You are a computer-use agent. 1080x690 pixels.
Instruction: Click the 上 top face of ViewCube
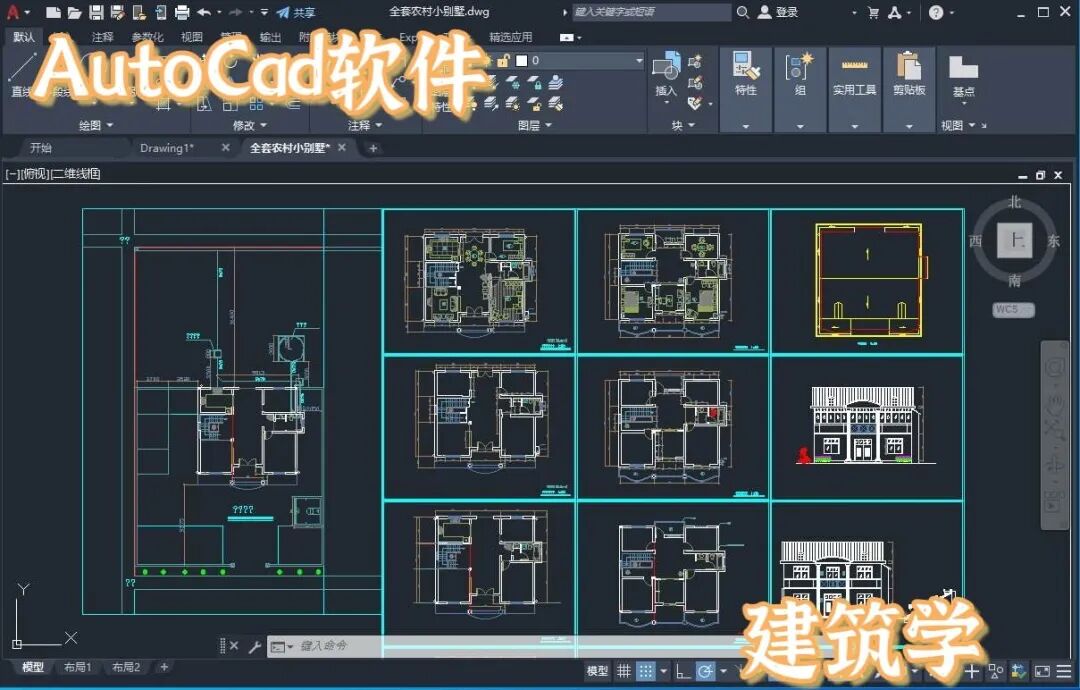(x=1015, y=240)
